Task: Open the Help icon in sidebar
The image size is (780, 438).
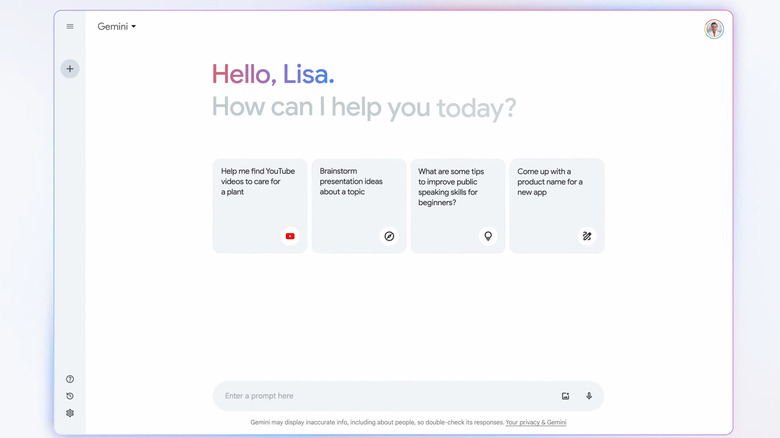Action: pyautogui.click(x=70, y=379)
